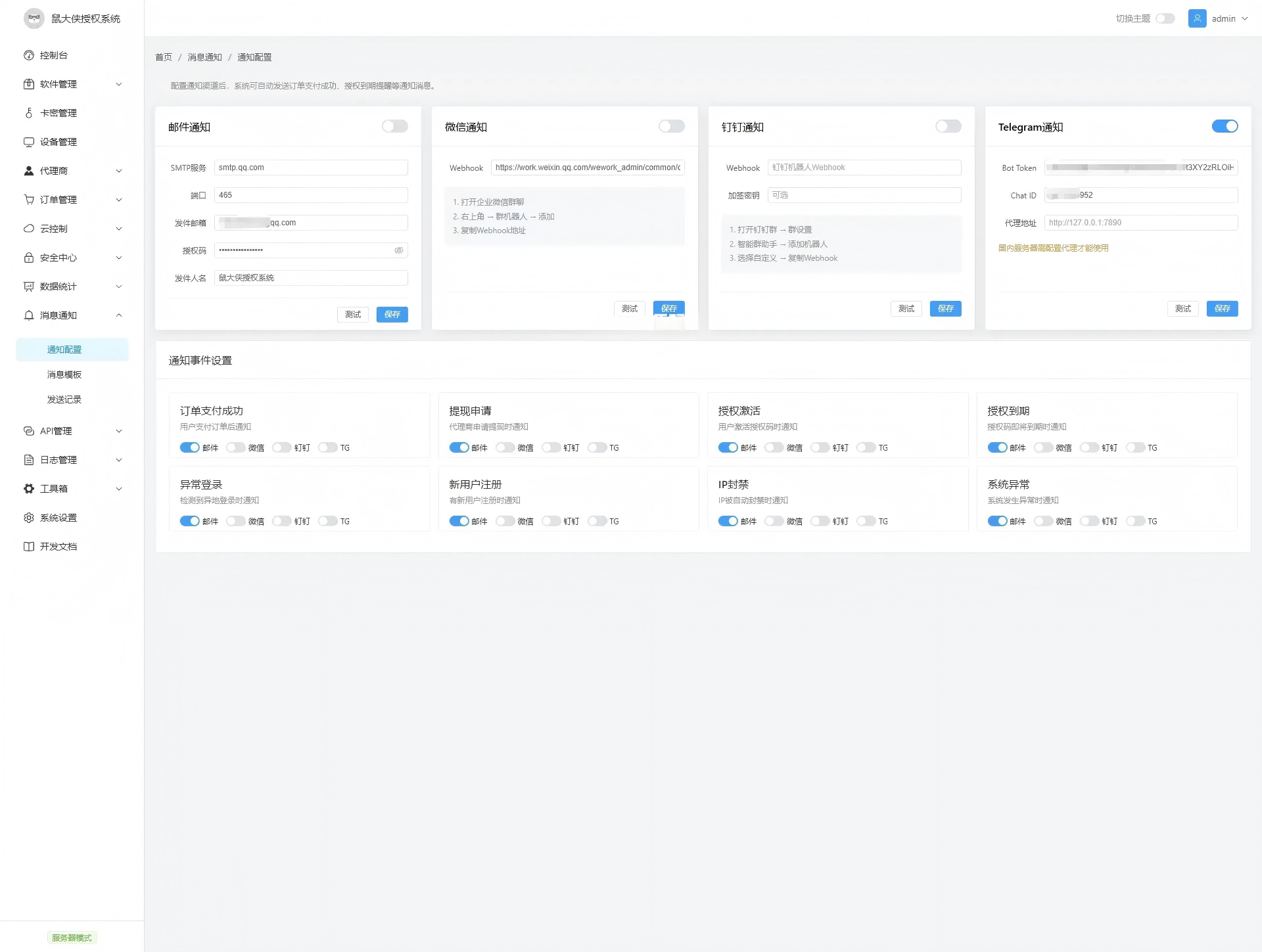This screenshot has height=952, width=1262.
Task: Click the 系统设置 gear icon
Action: click(29, 518)
